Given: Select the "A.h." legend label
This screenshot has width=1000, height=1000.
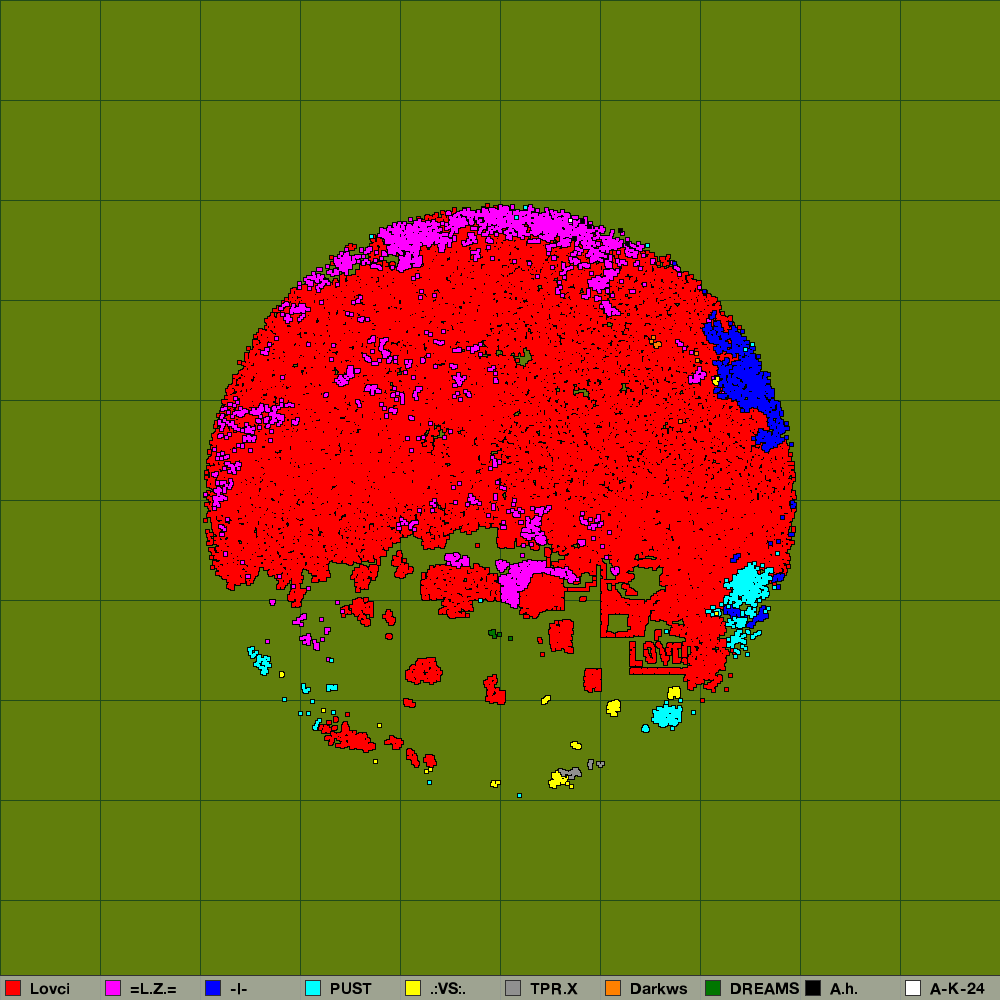Looking at the screenshot, I should 844,989.
